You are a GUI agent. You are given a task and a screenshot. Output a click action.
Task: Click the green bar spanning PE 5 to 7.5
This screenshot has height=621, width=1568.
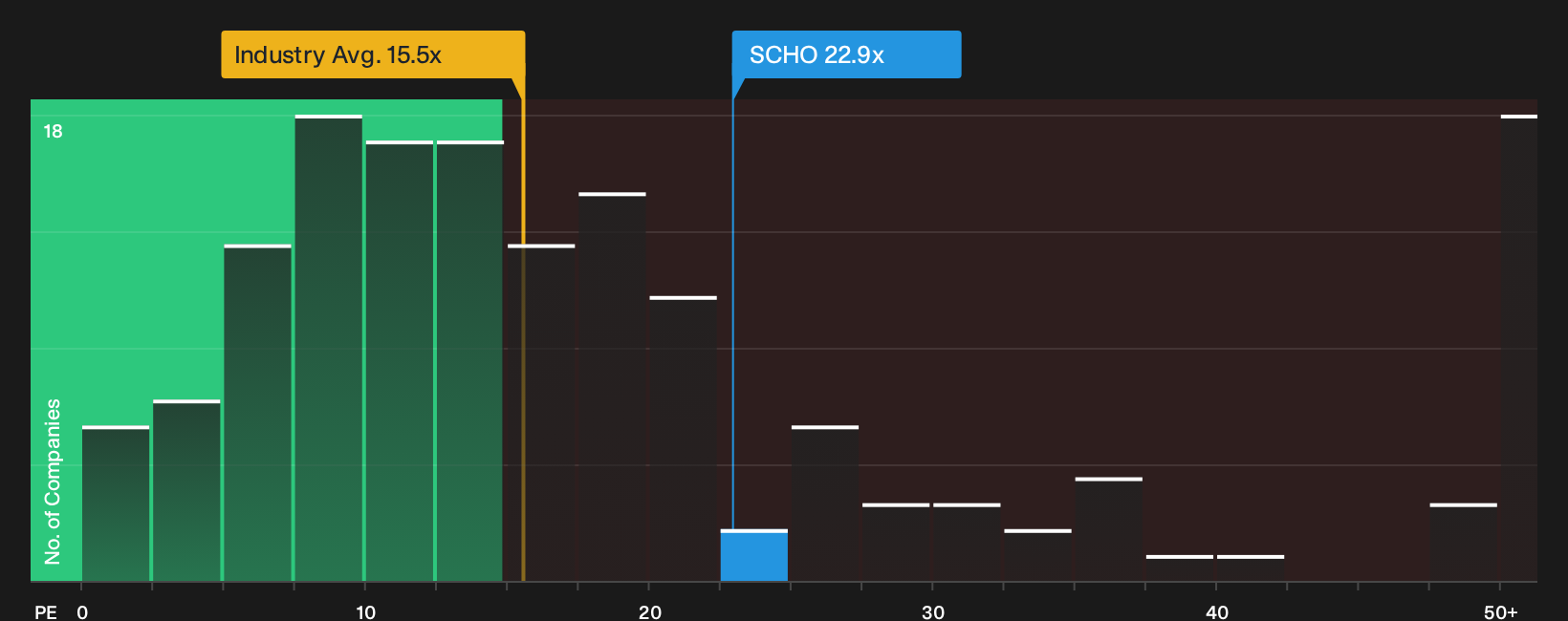point(258,413)
